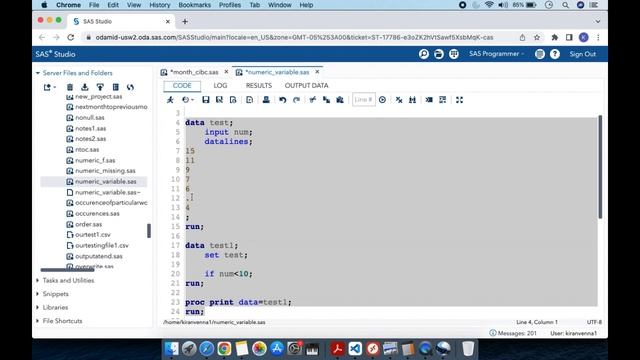Click the Line # go-to field

tap(363, 100)
